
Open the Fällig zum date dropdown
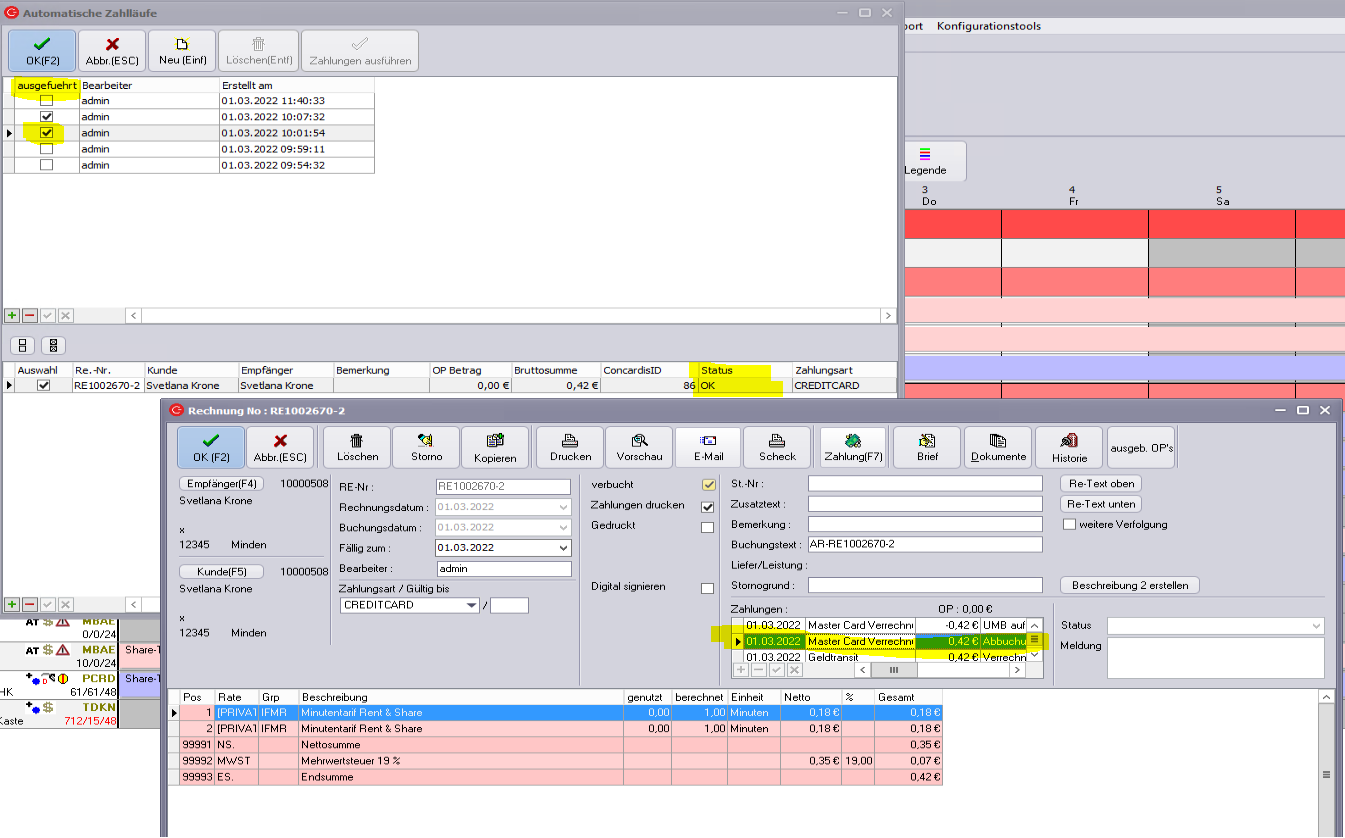tap(563, 548)
